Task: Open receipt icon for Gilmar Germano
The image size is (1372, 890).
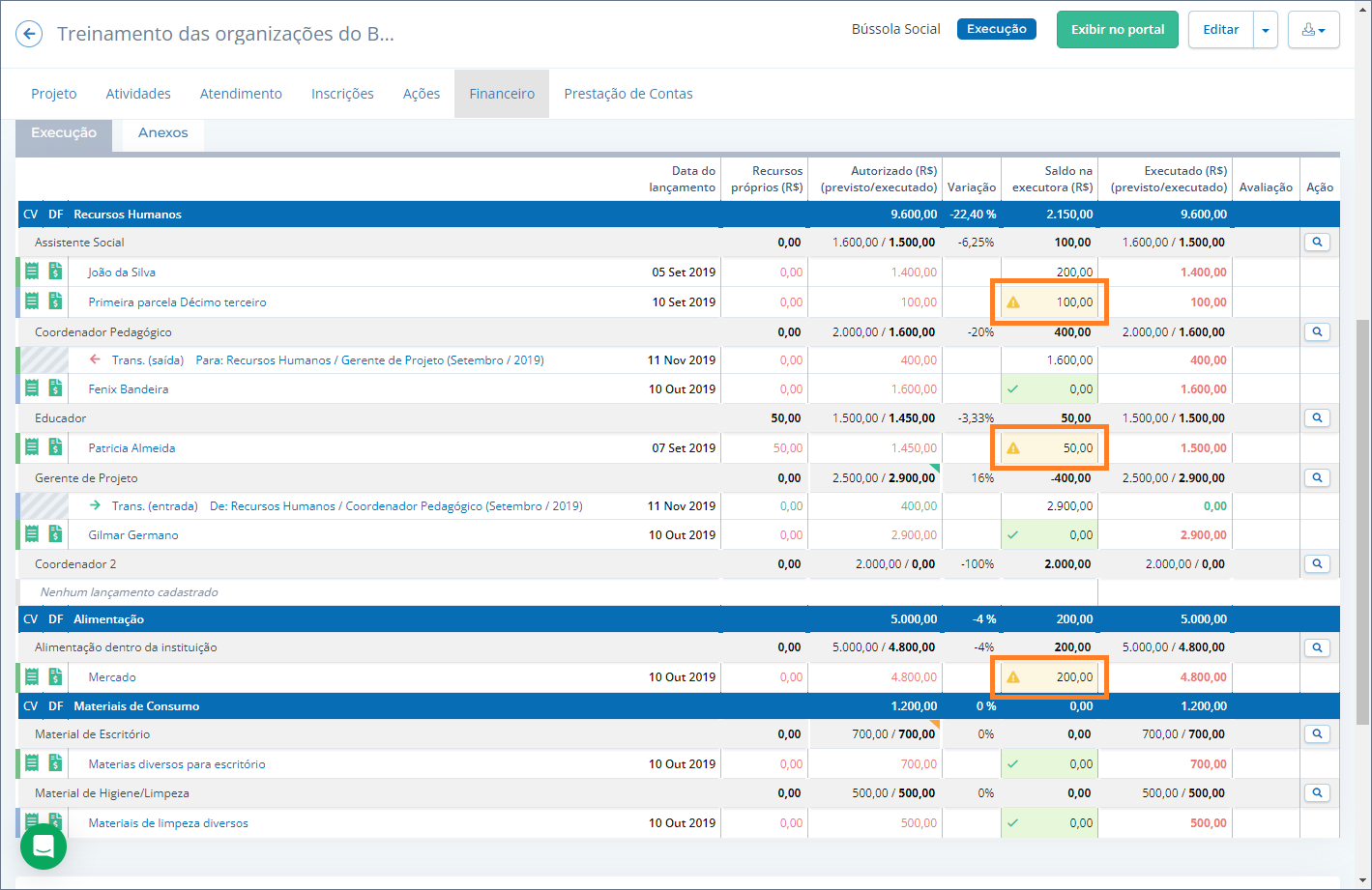Action: pyautogui.click(x=32, y=534)
